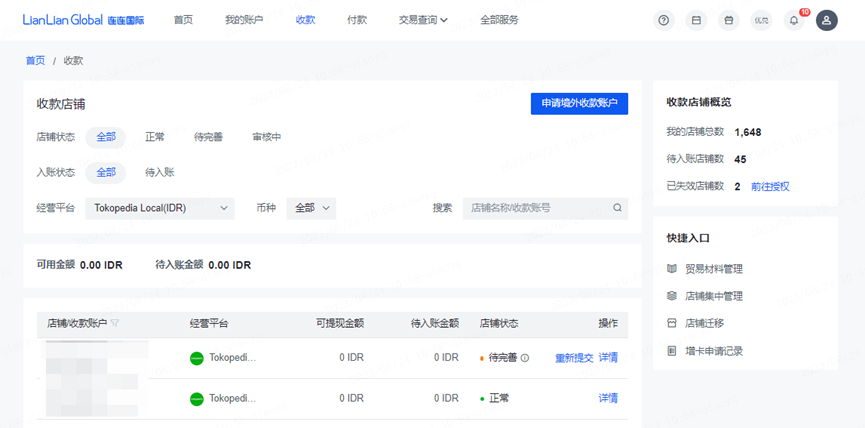
Task: Open 付款 navigation item
Action: point(357,20)
